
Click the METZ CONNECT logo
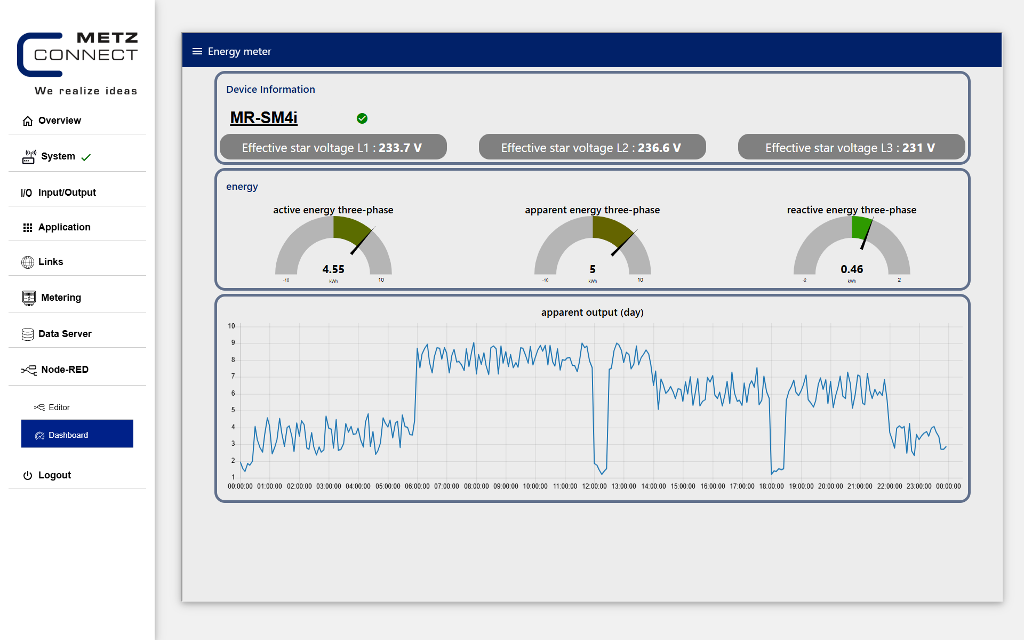[78, 54]
